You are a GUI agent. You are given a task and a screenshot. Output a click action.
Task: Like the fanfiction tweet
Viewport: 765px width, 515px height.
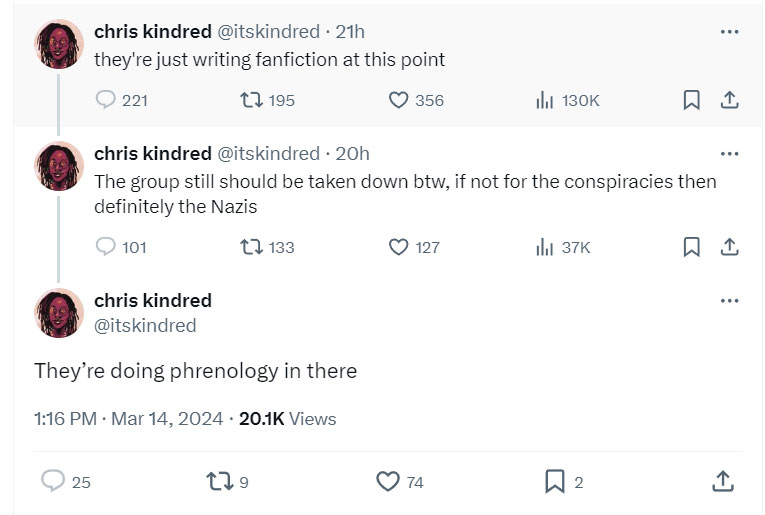tap(398, 100)
